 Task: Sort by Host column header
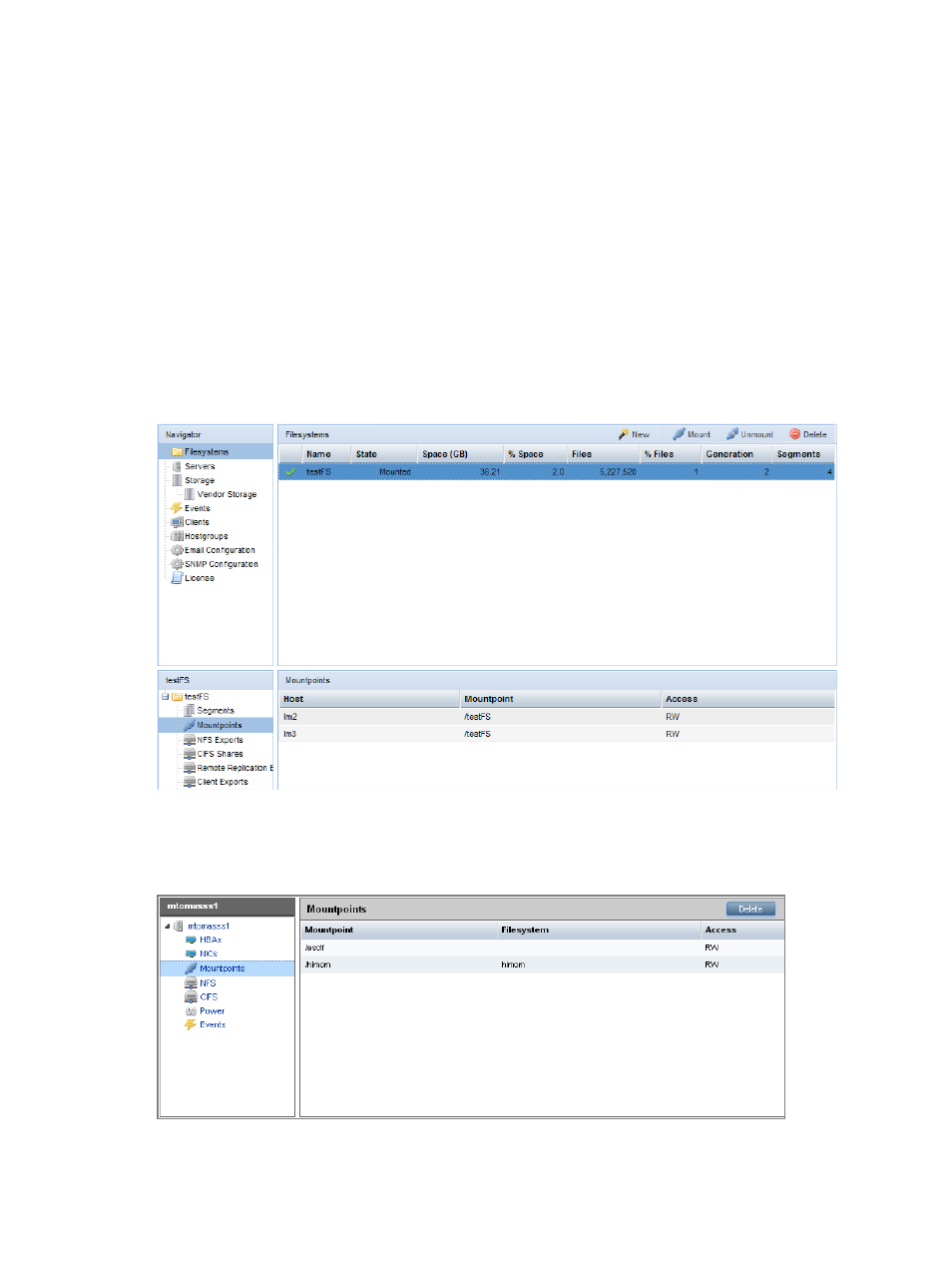pyautogui.click(x=369, y=699)
